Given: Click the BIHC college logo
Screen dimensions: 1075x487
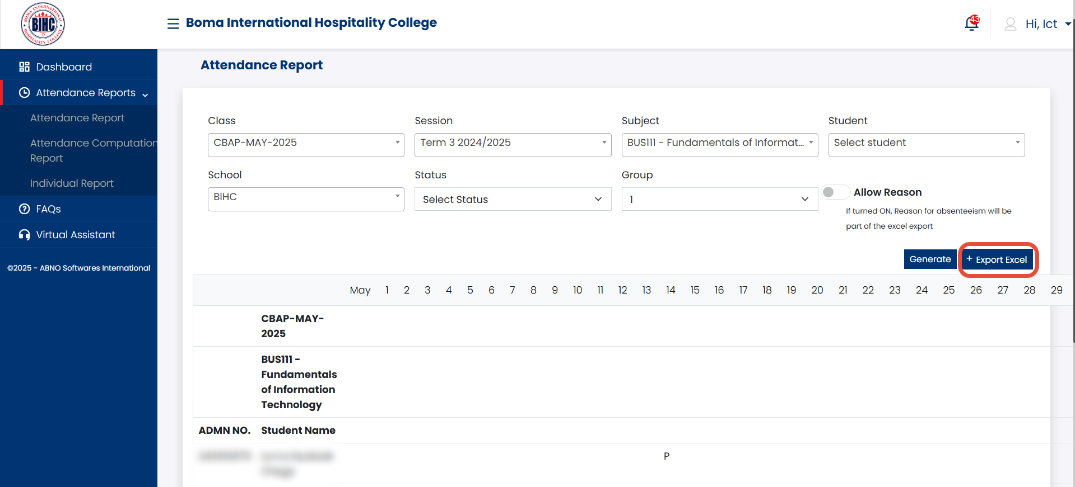Looking at the screenshot, I should click(x=43, y=24).
